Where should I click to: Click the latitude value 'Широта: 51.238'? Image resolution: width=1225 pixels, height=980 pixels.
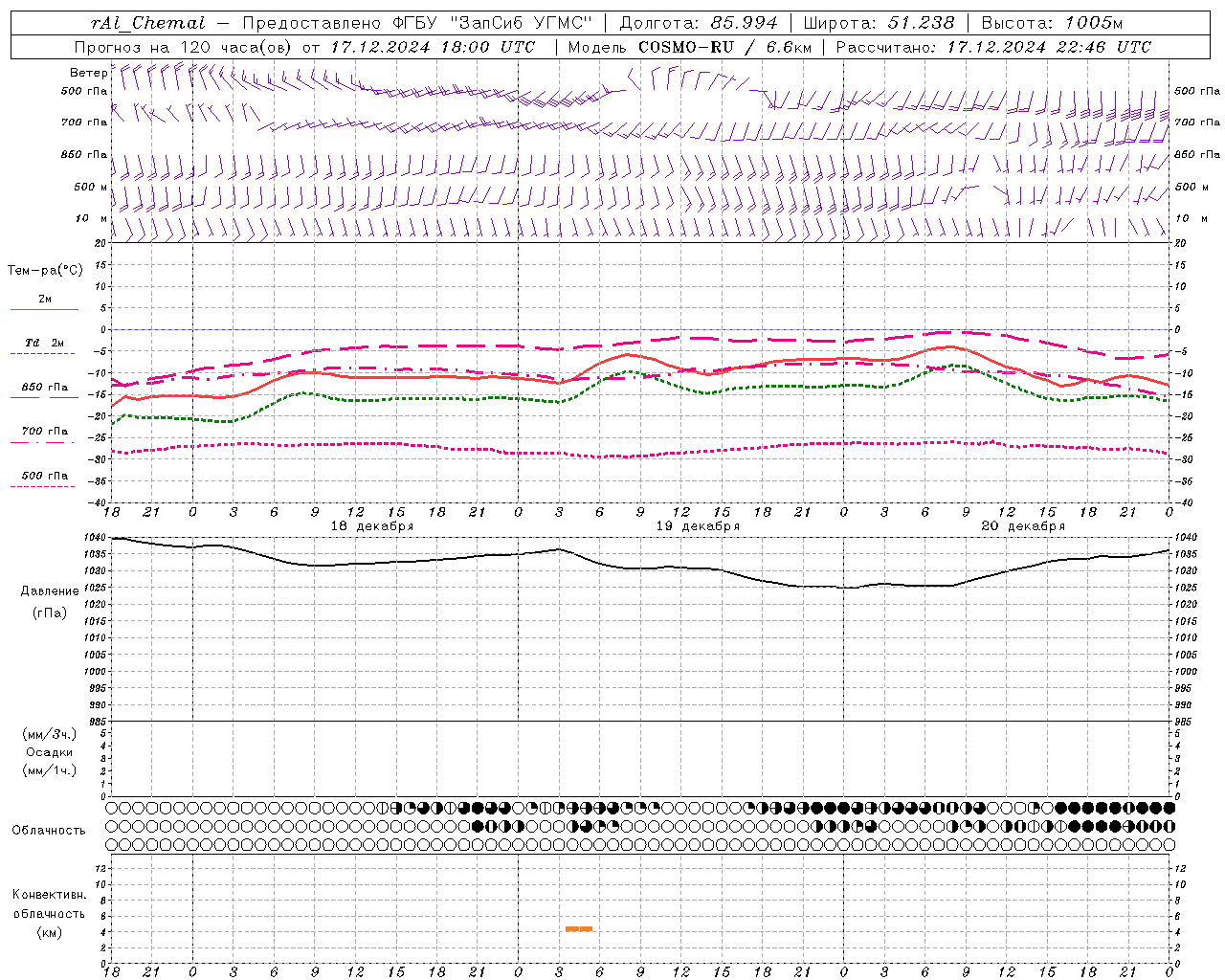click(x=879, y=23)
